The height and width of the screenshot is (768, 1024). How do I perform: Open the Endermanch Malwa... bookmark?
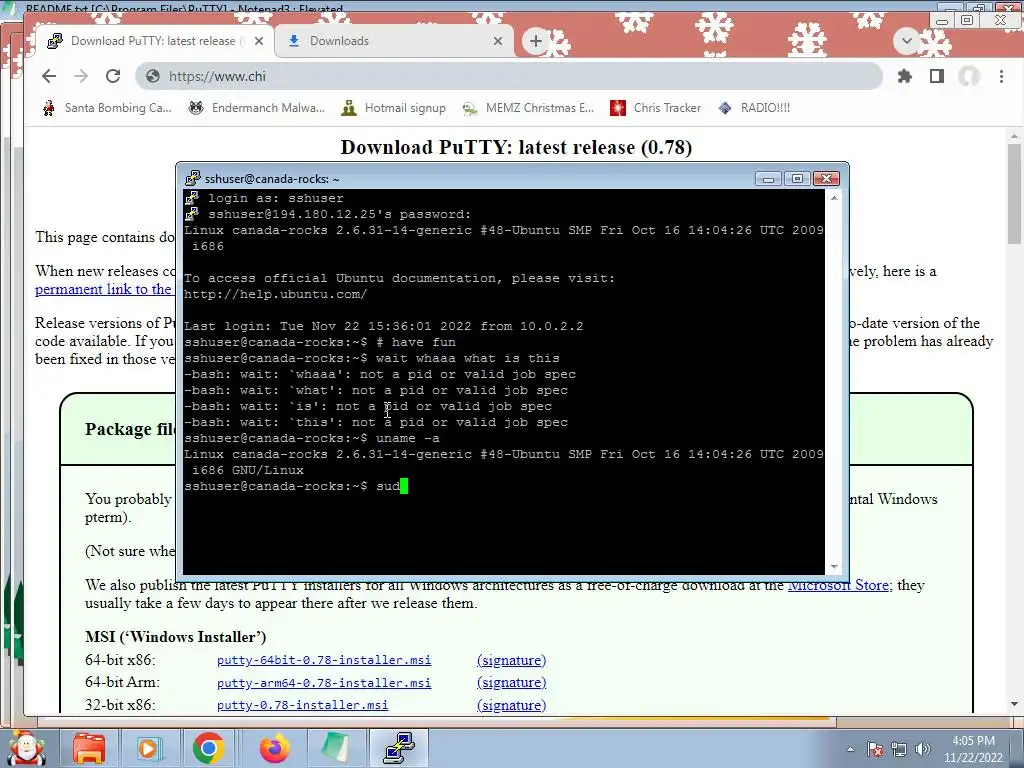click(257, 108)
